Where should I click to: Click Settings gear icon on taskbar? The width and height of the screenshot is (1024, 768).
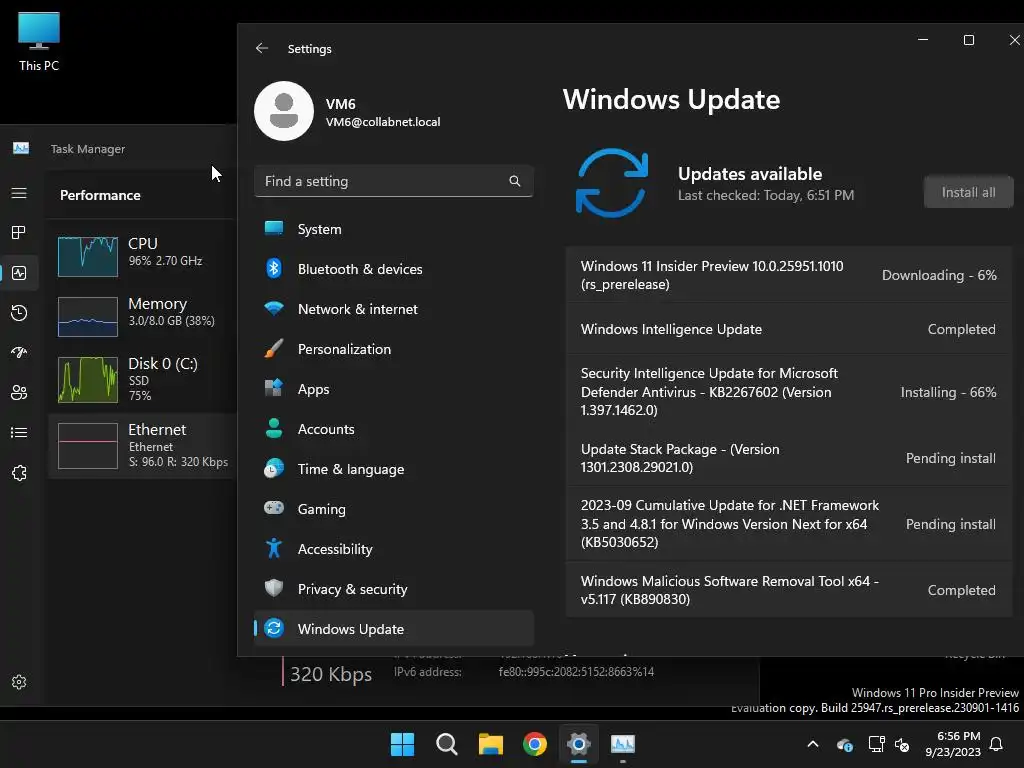(579, 744)
